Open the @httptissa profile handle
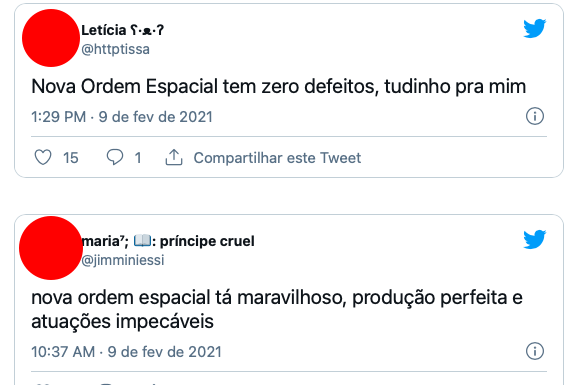585x385 pixels. [x=115, y=49]
